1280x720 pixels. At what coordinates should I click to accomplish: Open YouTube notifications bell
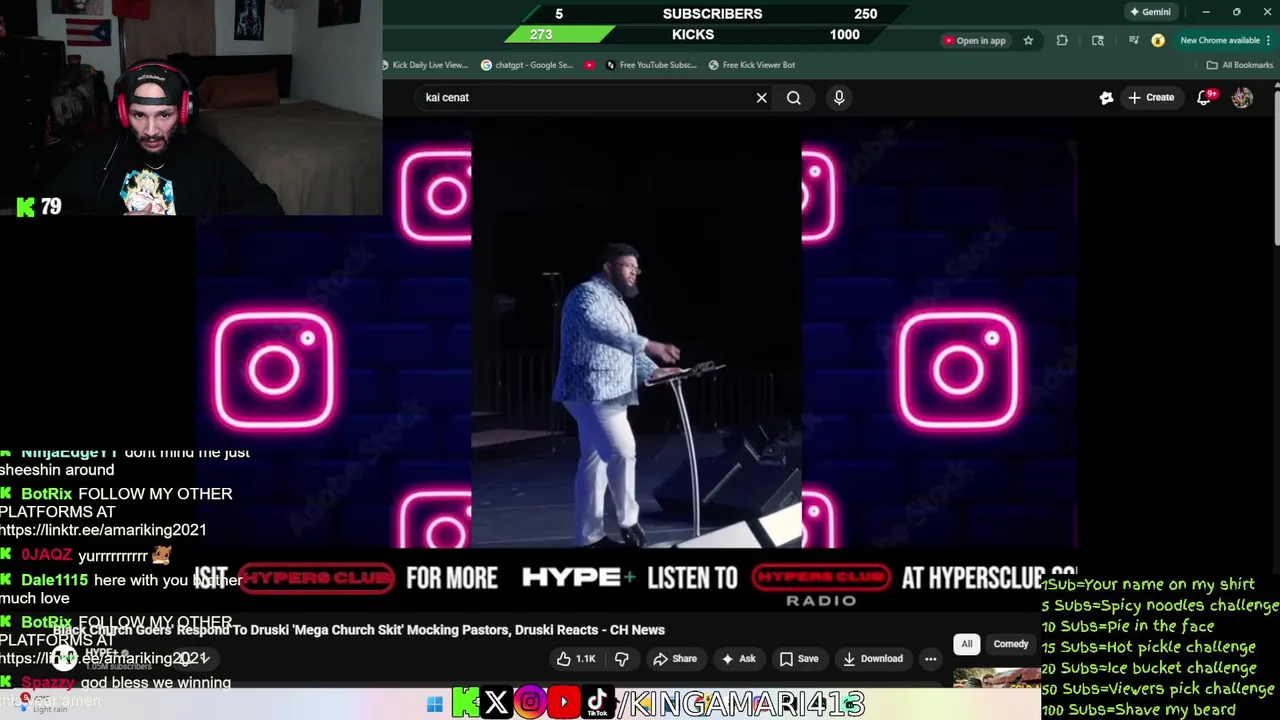click(1205, 97)
